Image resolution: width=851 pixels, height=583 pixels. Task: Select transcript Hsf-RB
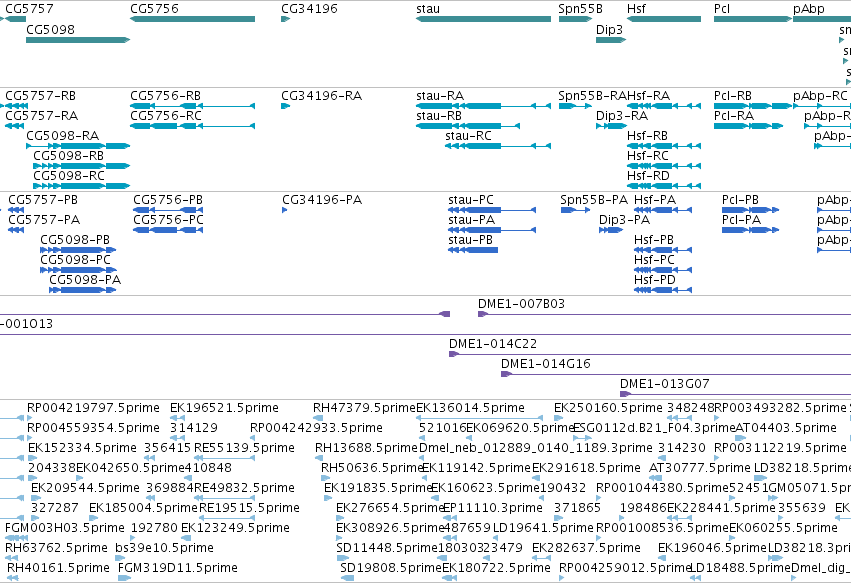click(664, 146)
